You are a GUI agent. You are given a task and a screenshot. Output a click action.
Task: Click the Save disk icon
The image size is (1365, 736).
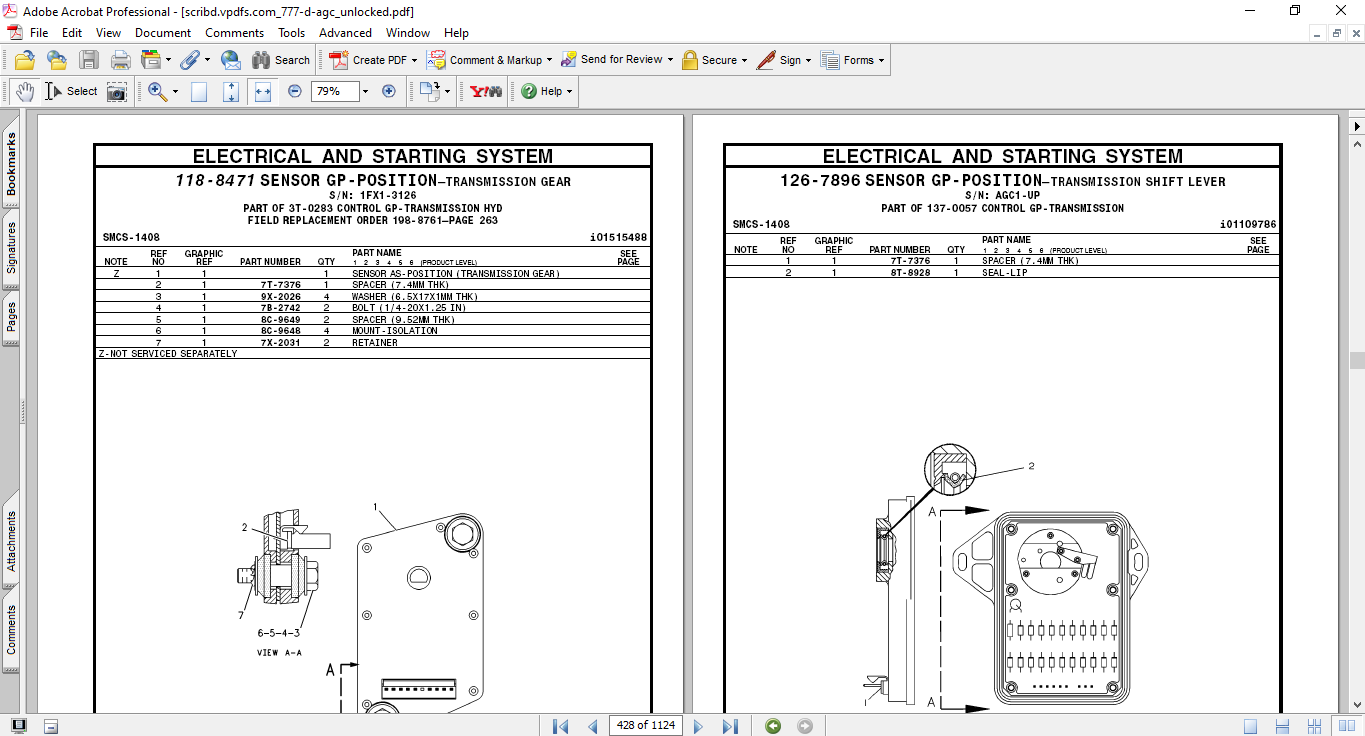click(89, 60)
